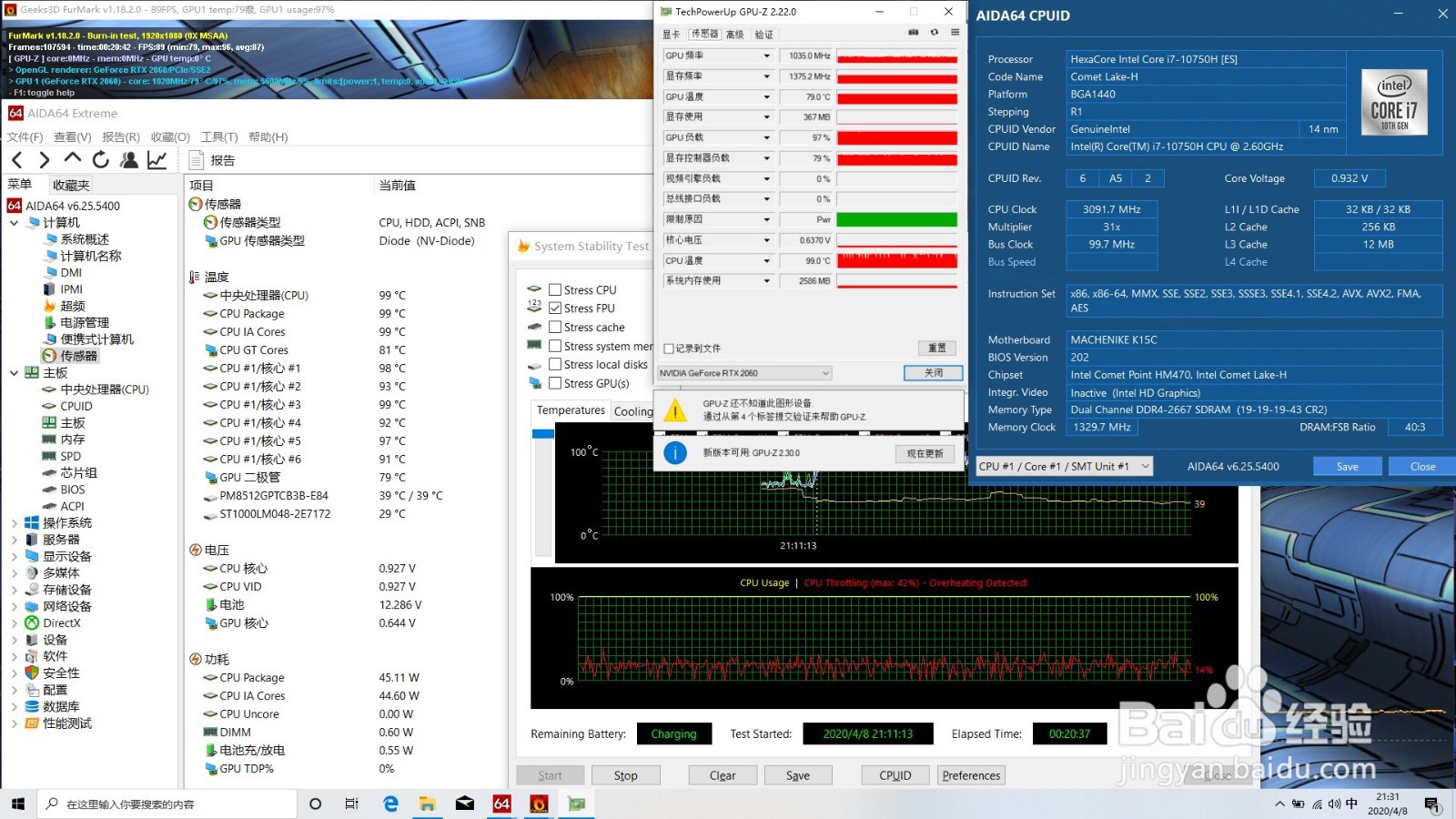Collapse the 主板 tree node
1456x819 pixels.
[x=14, y=373]
